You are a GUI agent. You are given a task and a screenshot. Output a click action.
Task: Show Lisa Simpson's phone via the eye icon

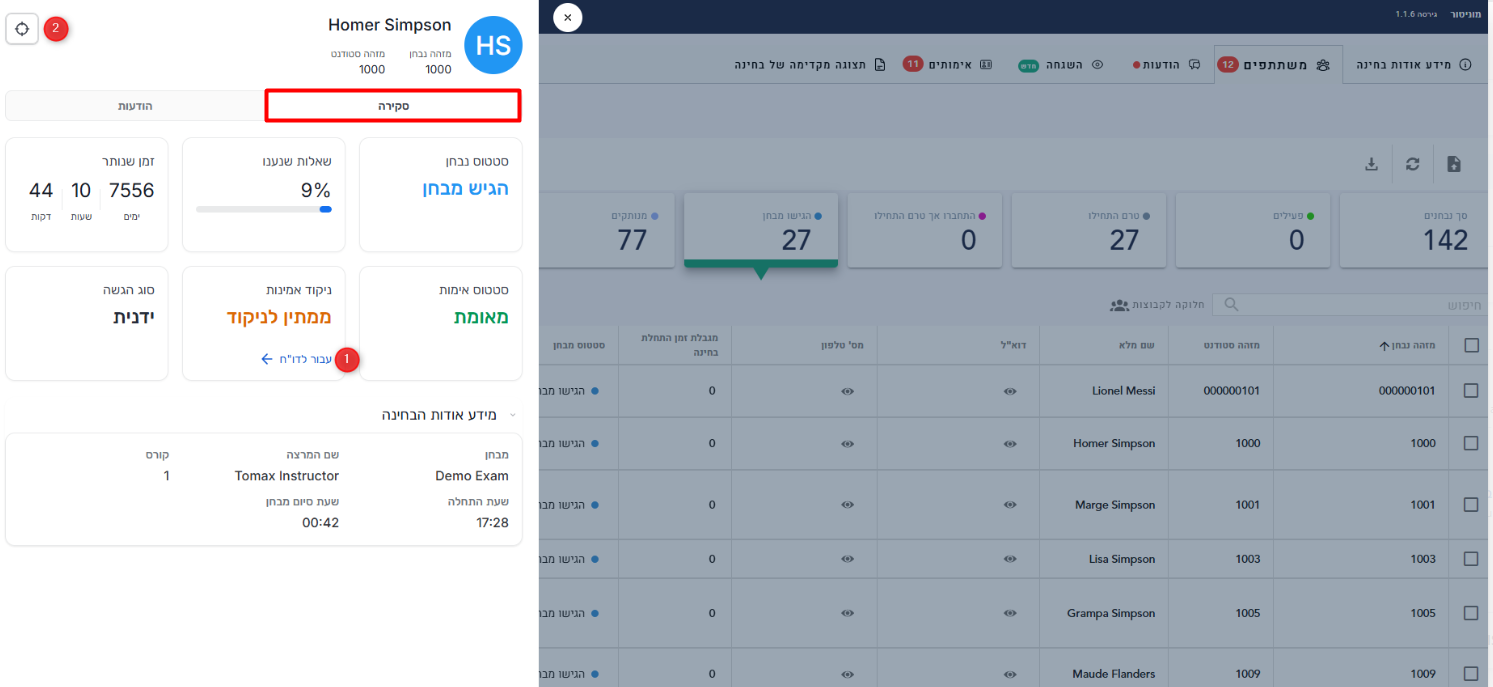[x=847, y=559]
